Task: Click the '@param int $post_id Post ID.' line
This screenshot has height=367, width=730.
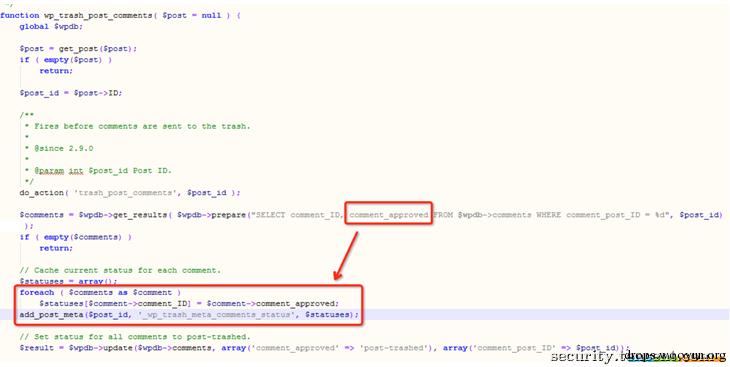Action: coord(102,170)
